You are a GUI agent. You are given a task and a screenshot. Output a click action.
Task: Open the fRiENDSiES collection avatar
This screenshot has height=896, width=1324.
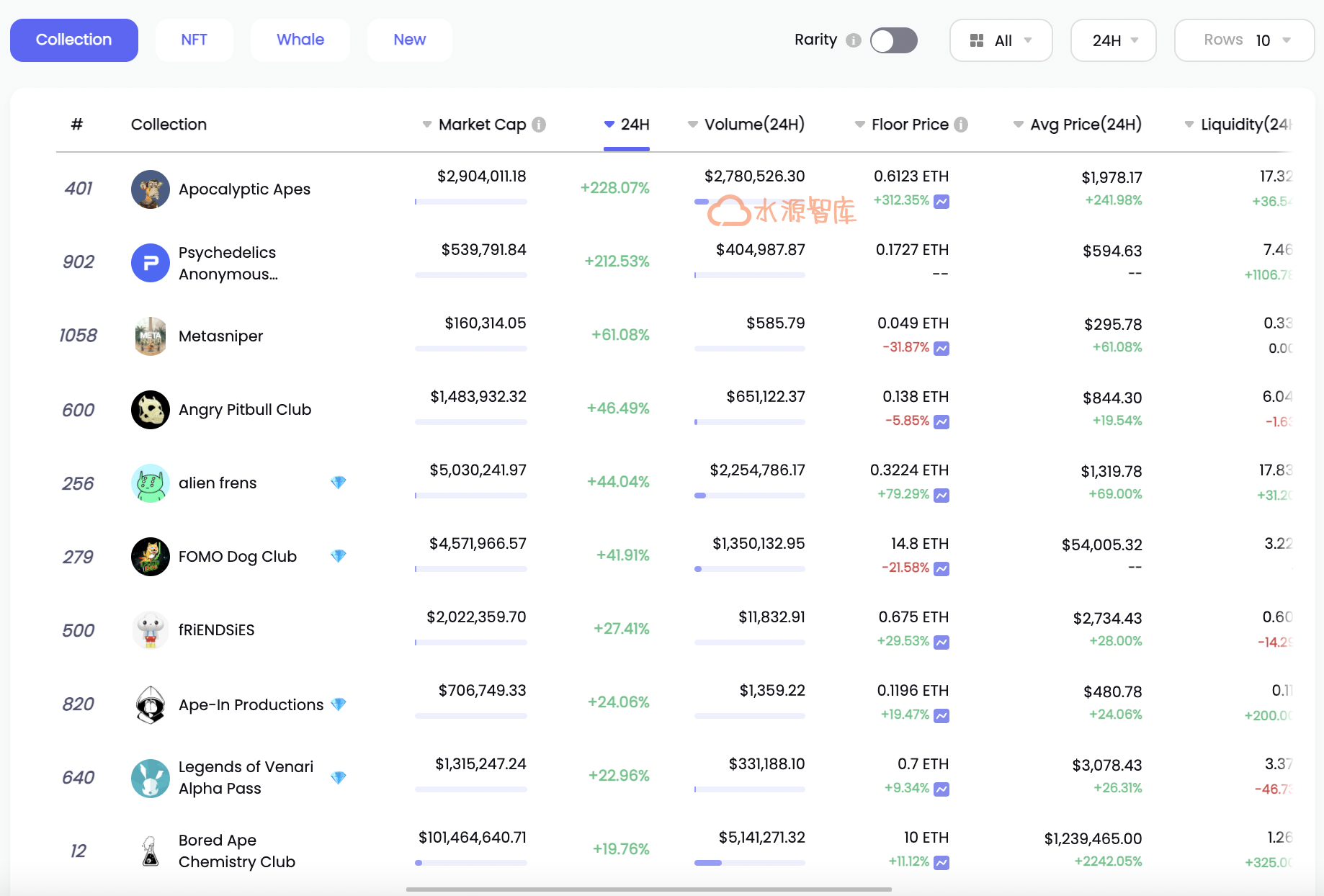[151, 630]
